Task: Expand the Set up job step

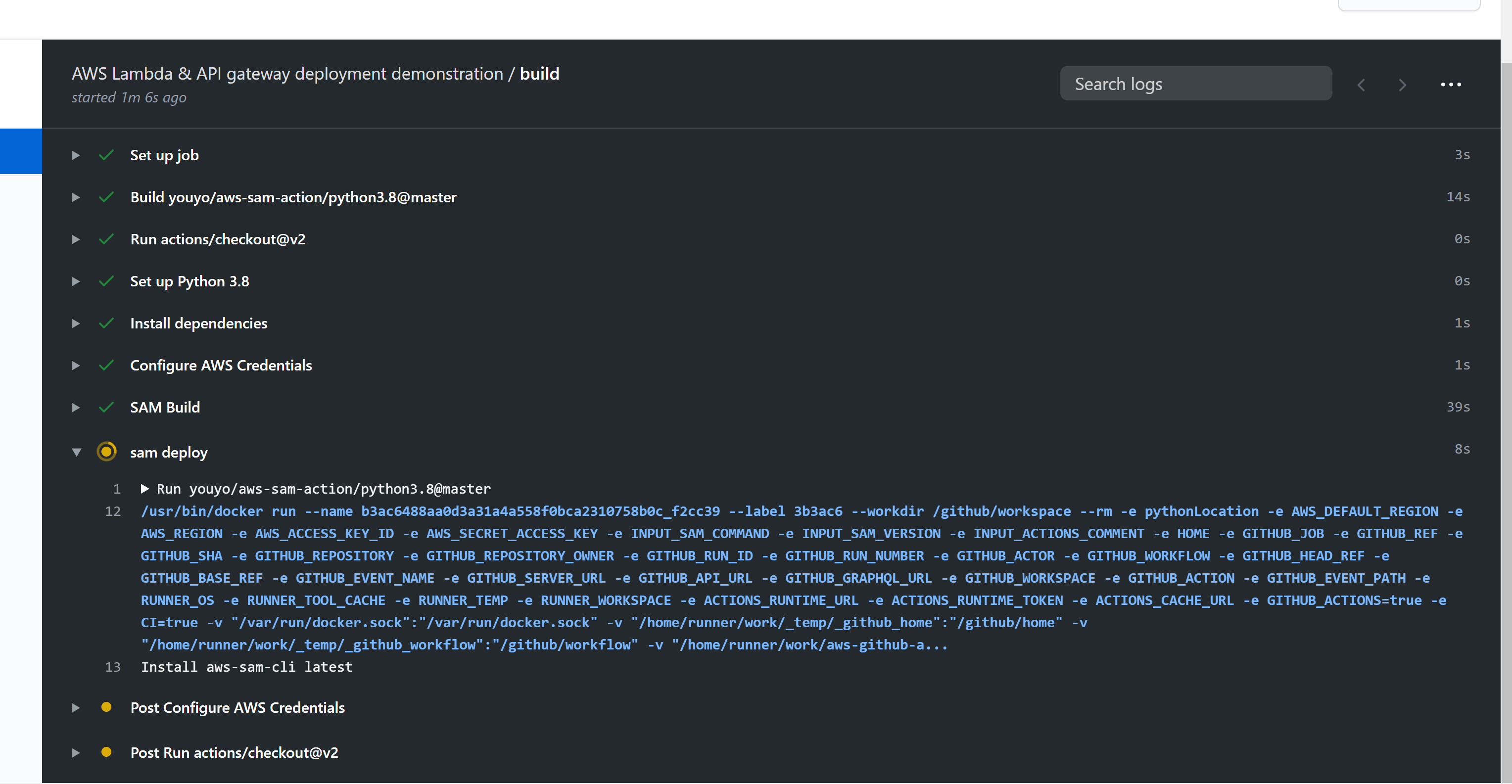Action: pos(75,155)
